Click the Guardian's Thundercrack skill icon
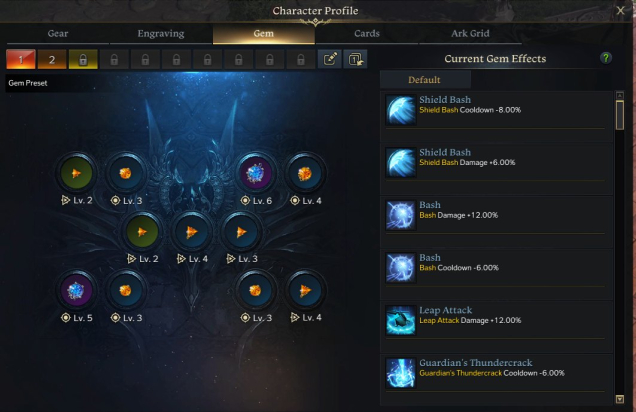This screenshot has width=636, height=412. point(401,373)
